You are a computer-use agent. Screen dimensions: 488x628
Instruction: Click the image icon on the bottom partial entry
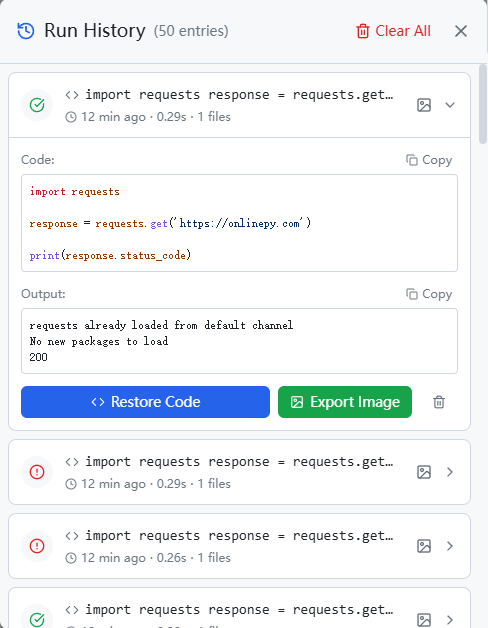424,620
